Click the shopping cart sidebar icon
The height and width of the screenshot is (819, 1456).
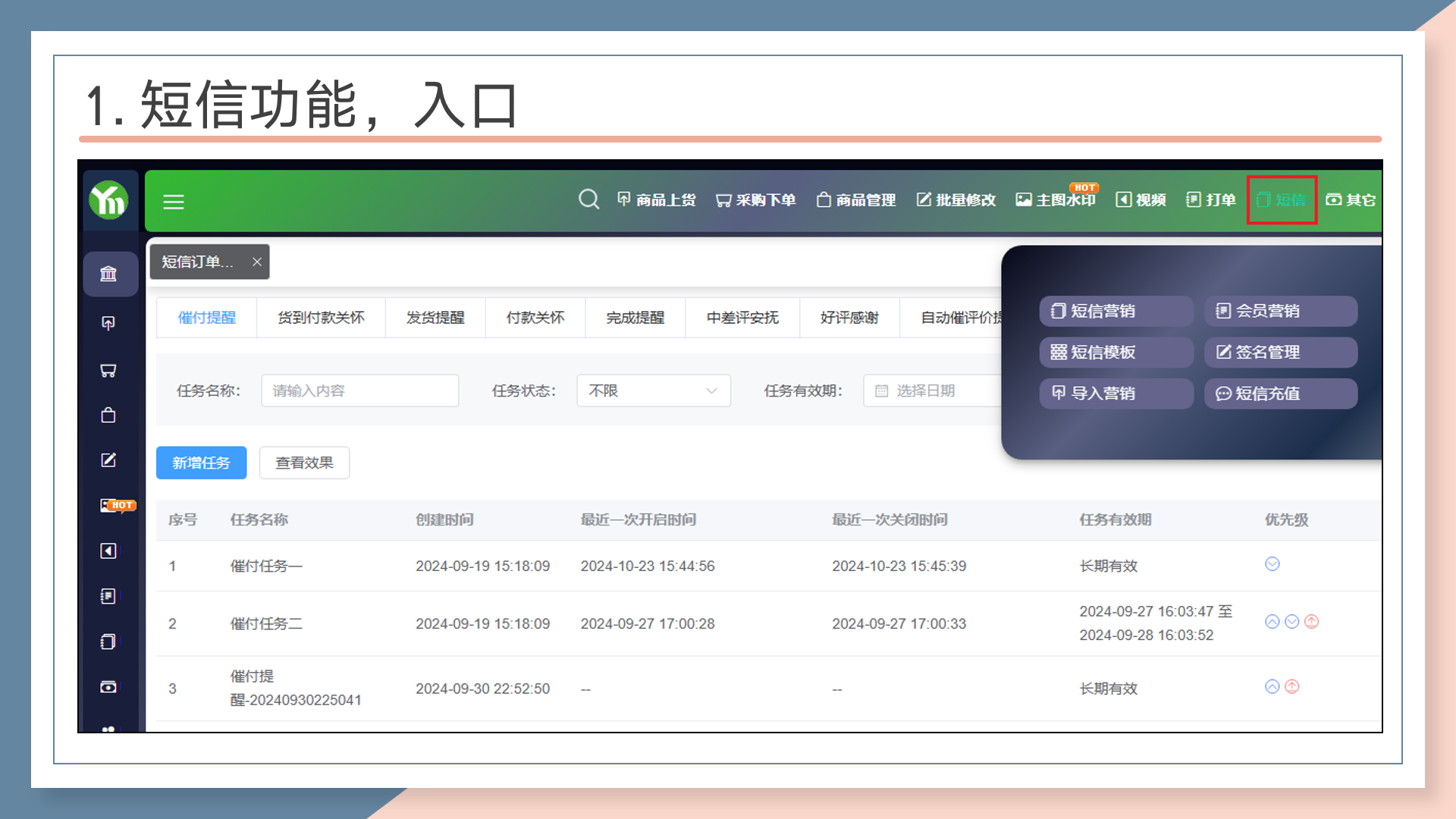point(108,370)
